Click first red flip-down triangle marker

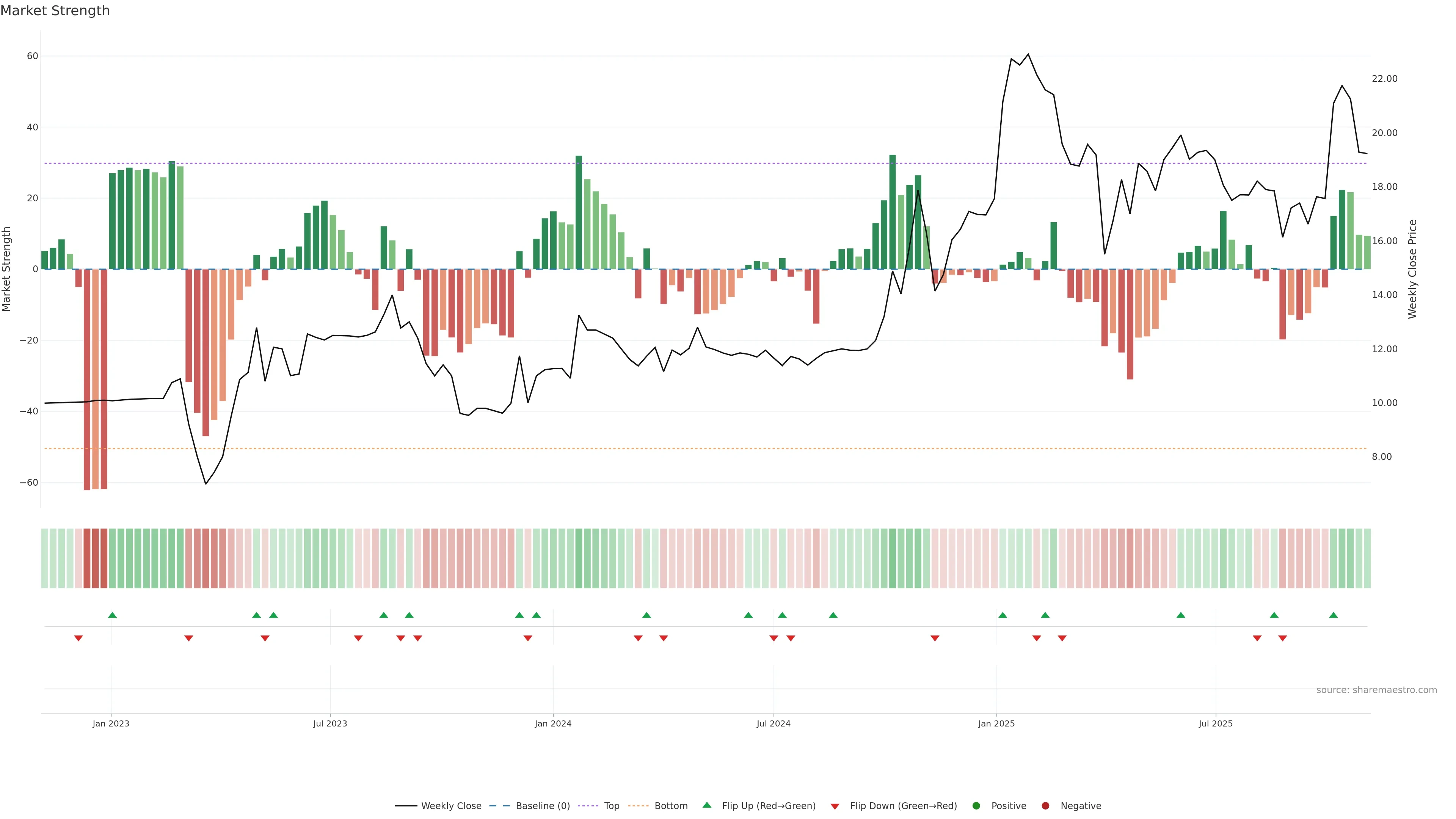click(78, 638)
